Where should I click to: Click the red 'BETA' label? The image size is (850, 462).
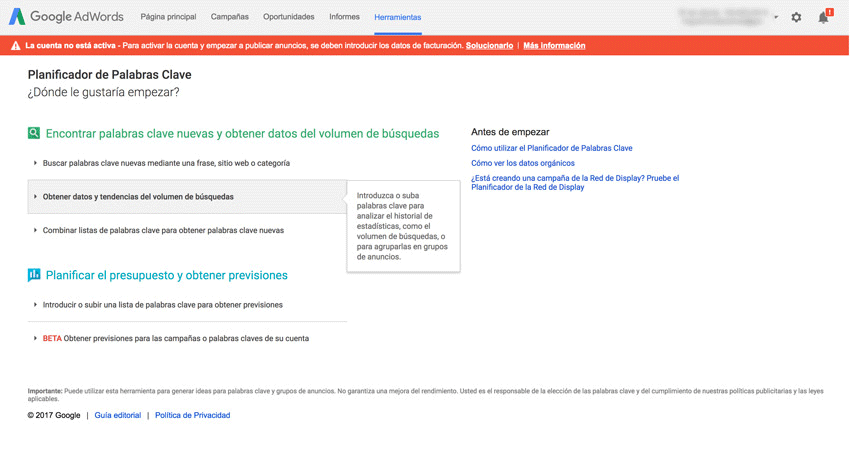click(52, 338)
